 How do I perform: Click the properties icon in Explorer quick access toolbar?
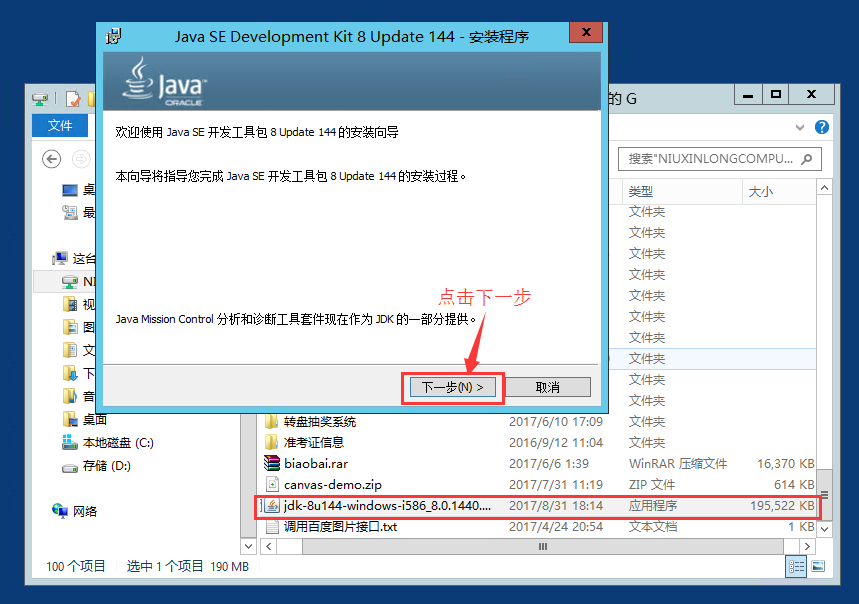(73, 99)
